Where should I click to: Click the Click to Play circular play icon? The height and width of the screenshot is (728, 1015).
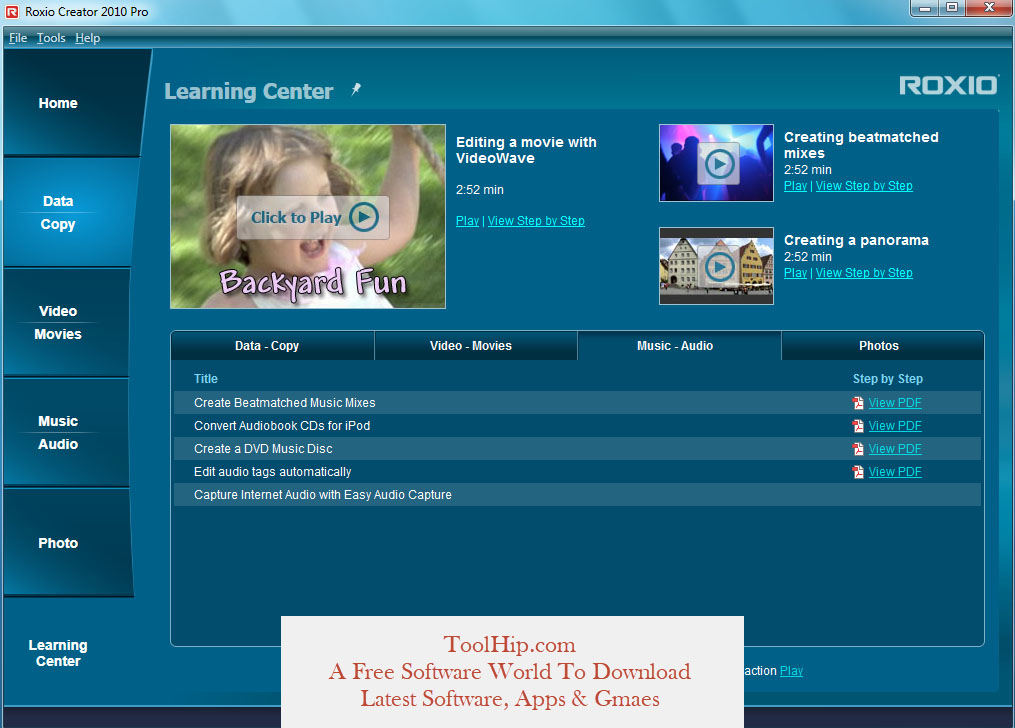tap(364, 217)
